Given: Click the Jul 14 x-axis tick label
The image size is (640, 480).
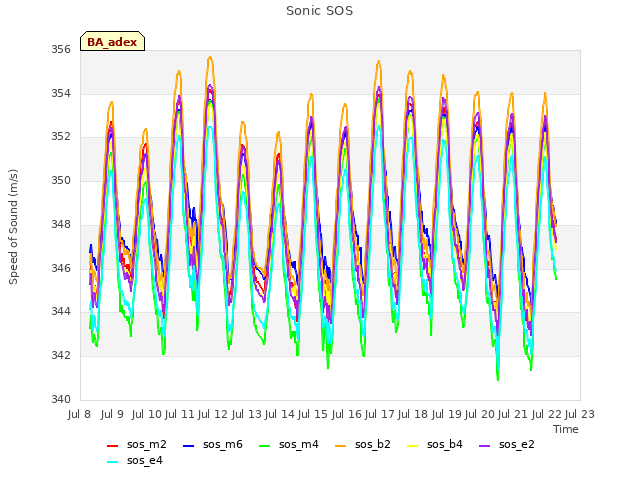Looking at the screenshot, I should coord(280,414).
